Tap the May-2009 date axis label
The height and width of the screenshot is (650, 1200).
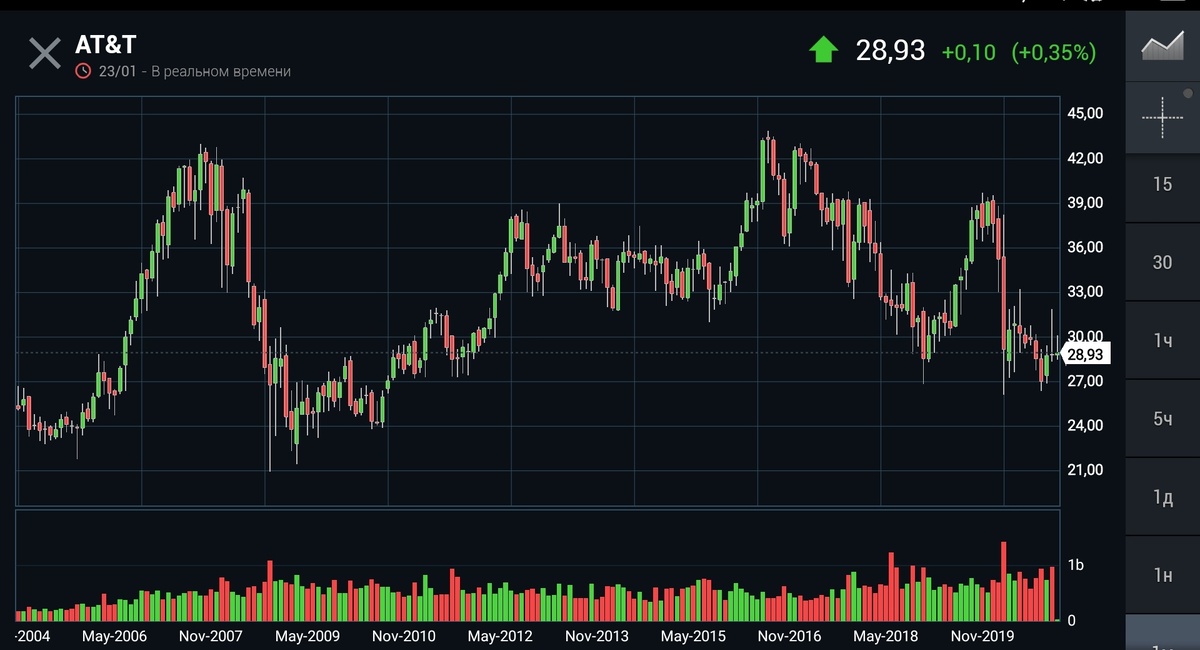(307, 636)
